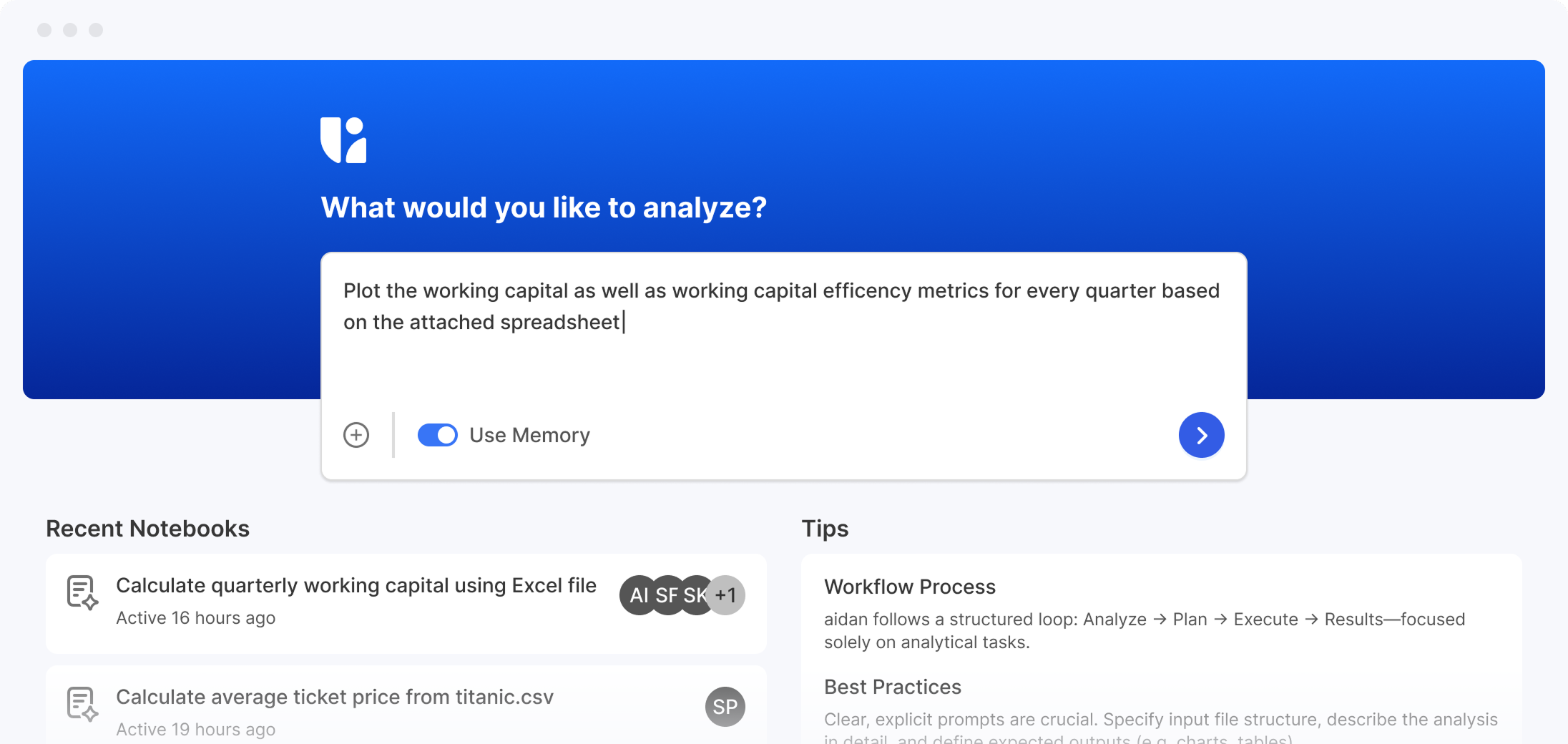This screenshot has width=1568, height=744.
Task: Open Calculate average ticket price notebook
Action: pyautogui.click(x=334, y=697)
